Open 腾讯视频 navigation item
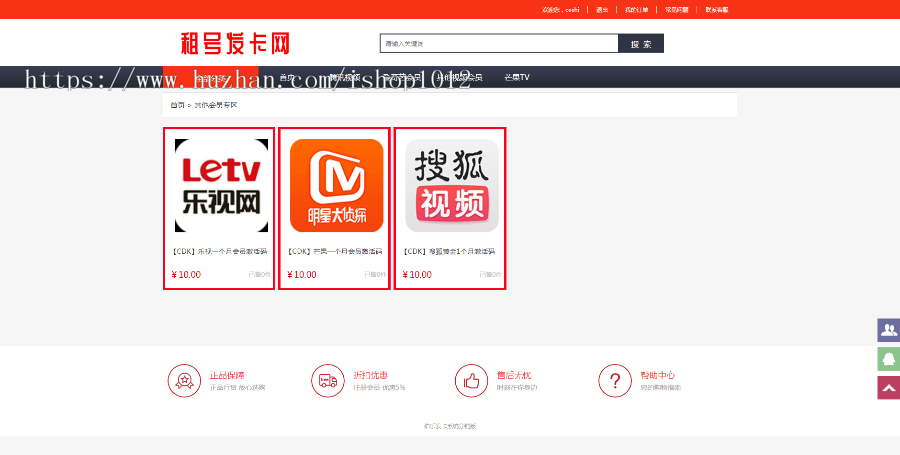 [344, 77]
